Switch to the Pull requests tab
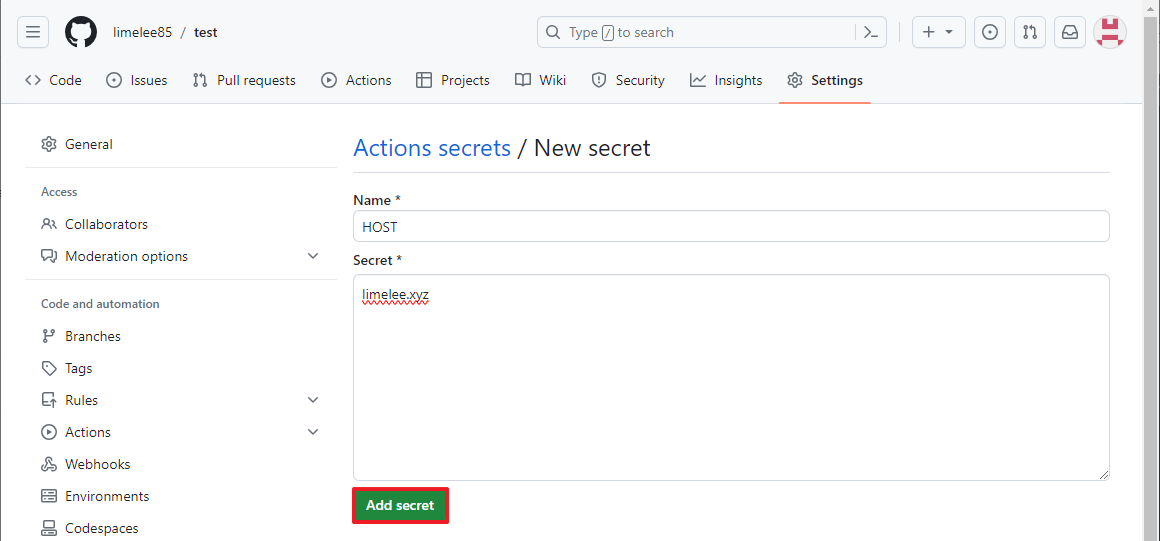The height and width of the screenshot is (541, 1160). tap(244, 80)
